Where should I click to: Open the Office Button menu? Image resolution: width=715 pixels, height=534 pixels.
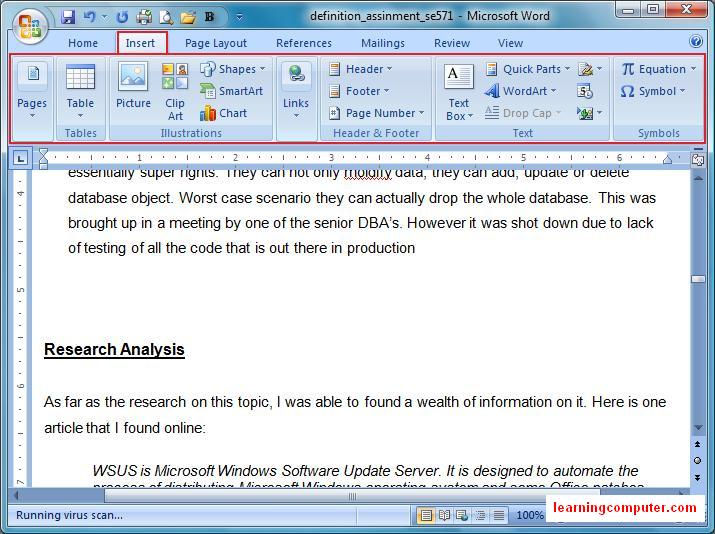point(30,26)
